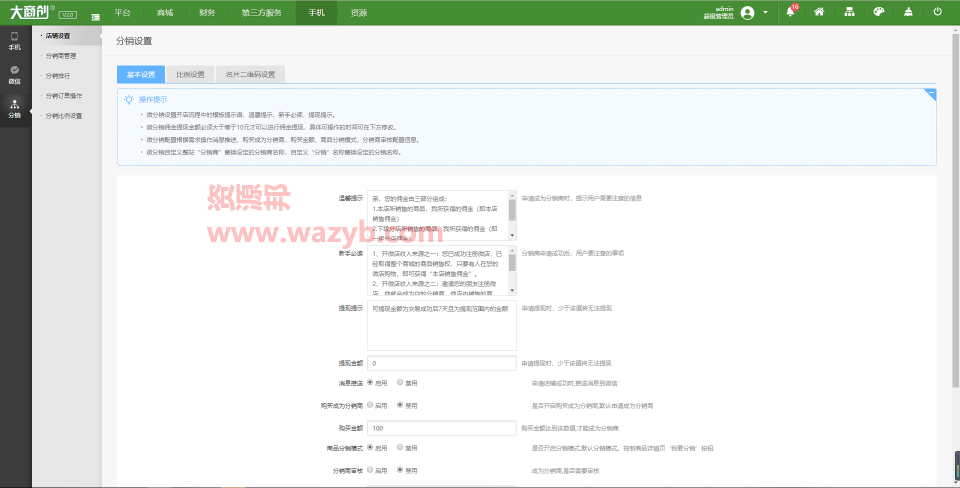Select the 手机 top menu
The height and width of the screenshot is (488, 960).
[x=317, y=12]
